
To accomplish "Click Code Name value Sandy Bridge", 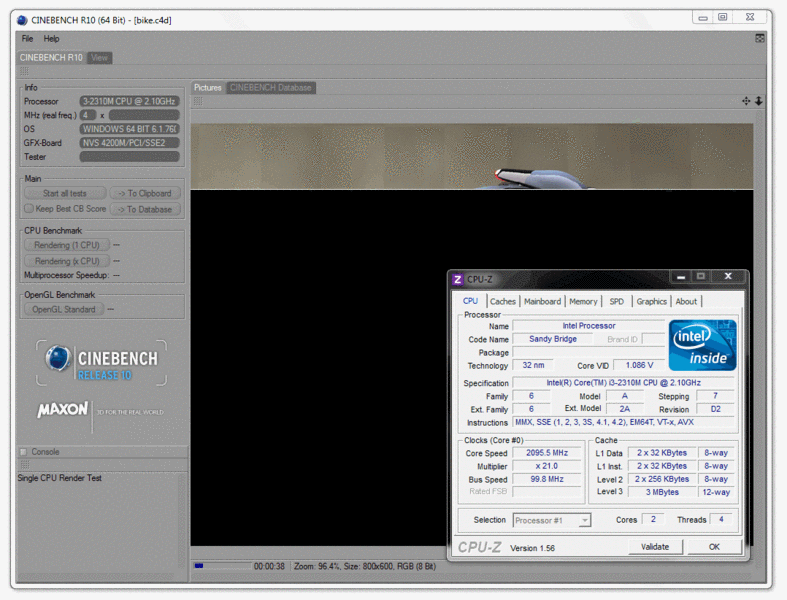I will click(x=553, y=339).
